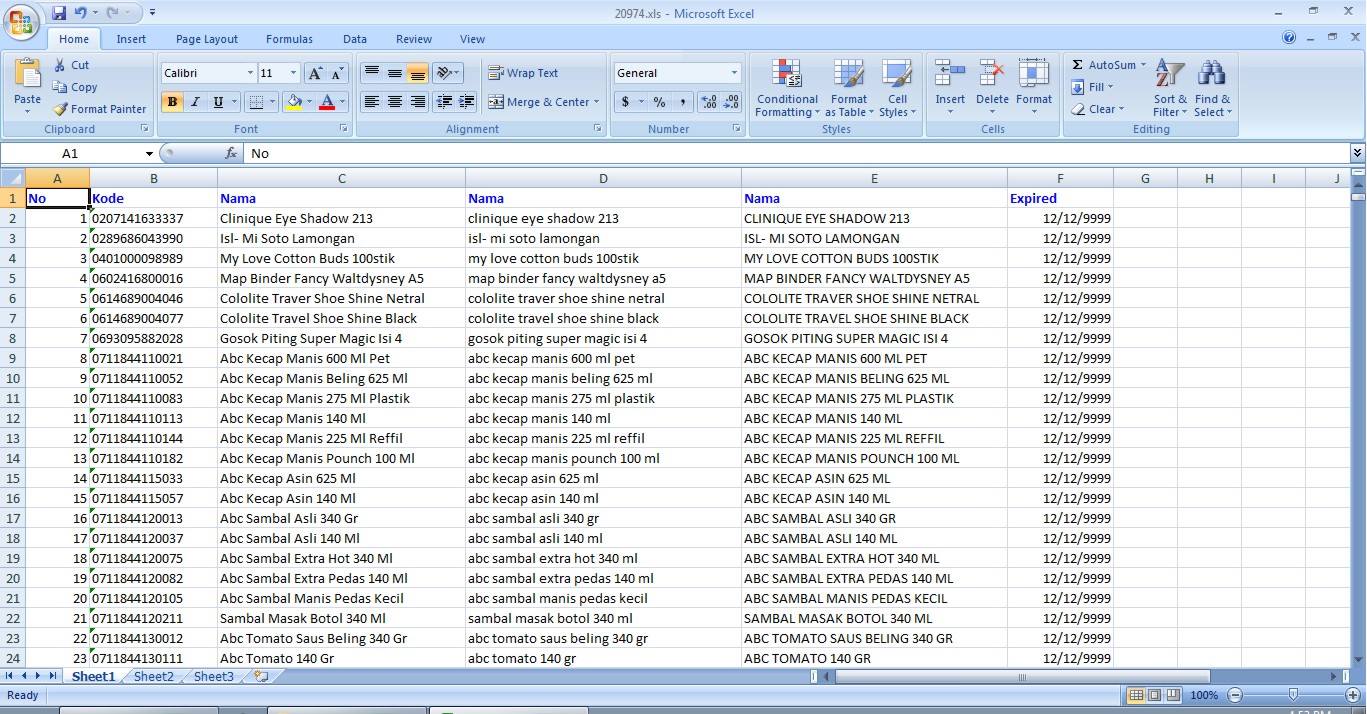Zoom out with the minus button
The image size is (1367, 714).
[x=1235, y=695]
